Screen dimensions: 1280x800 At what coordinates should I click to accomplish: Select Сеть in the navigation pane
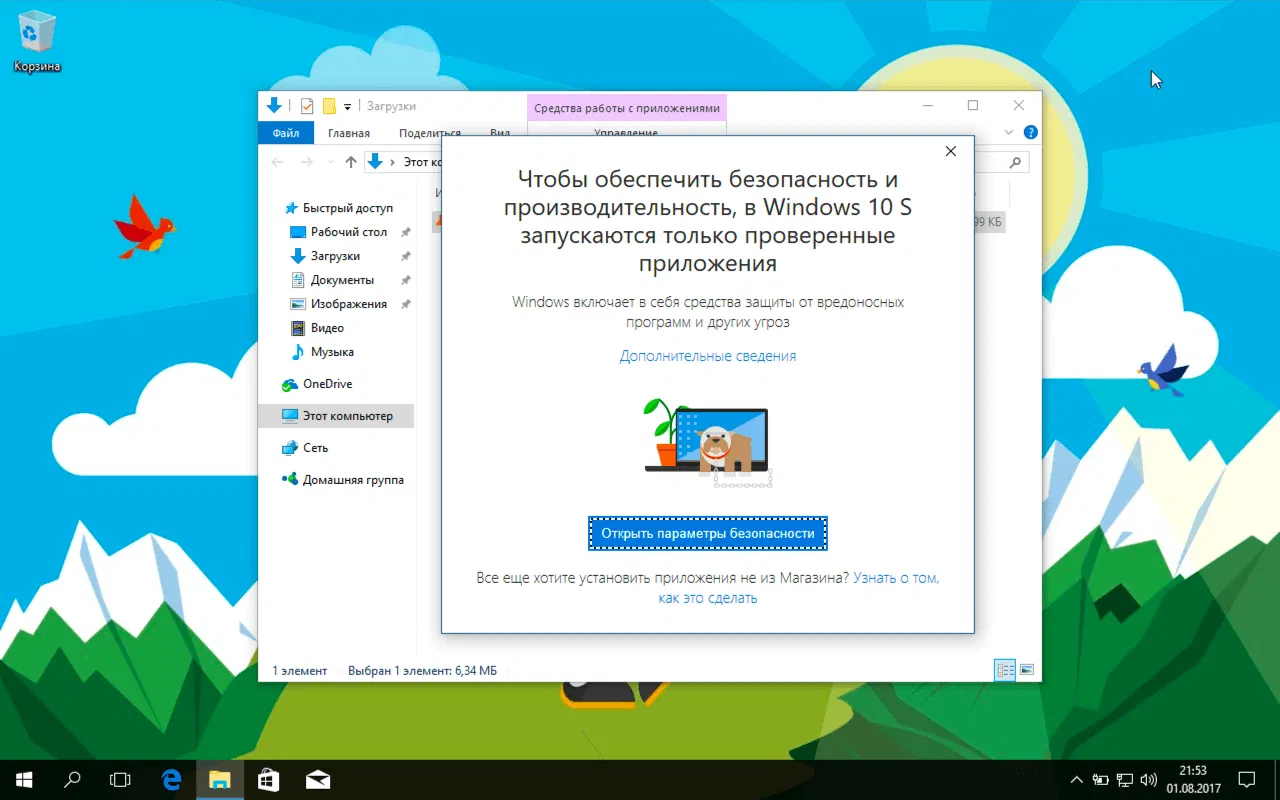point(305,448)
